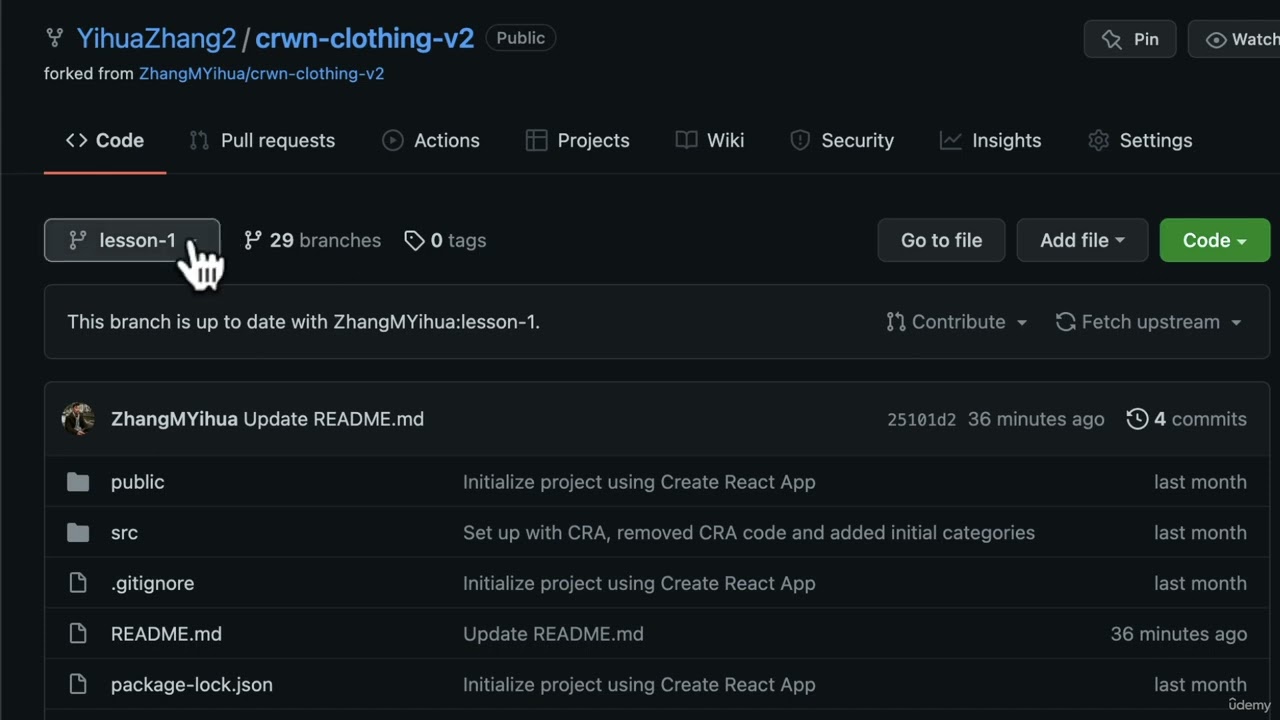Viewport: 1280px width, 720px height.
Task: Expand the Contribute dropdown
Action: click(957, 322)
